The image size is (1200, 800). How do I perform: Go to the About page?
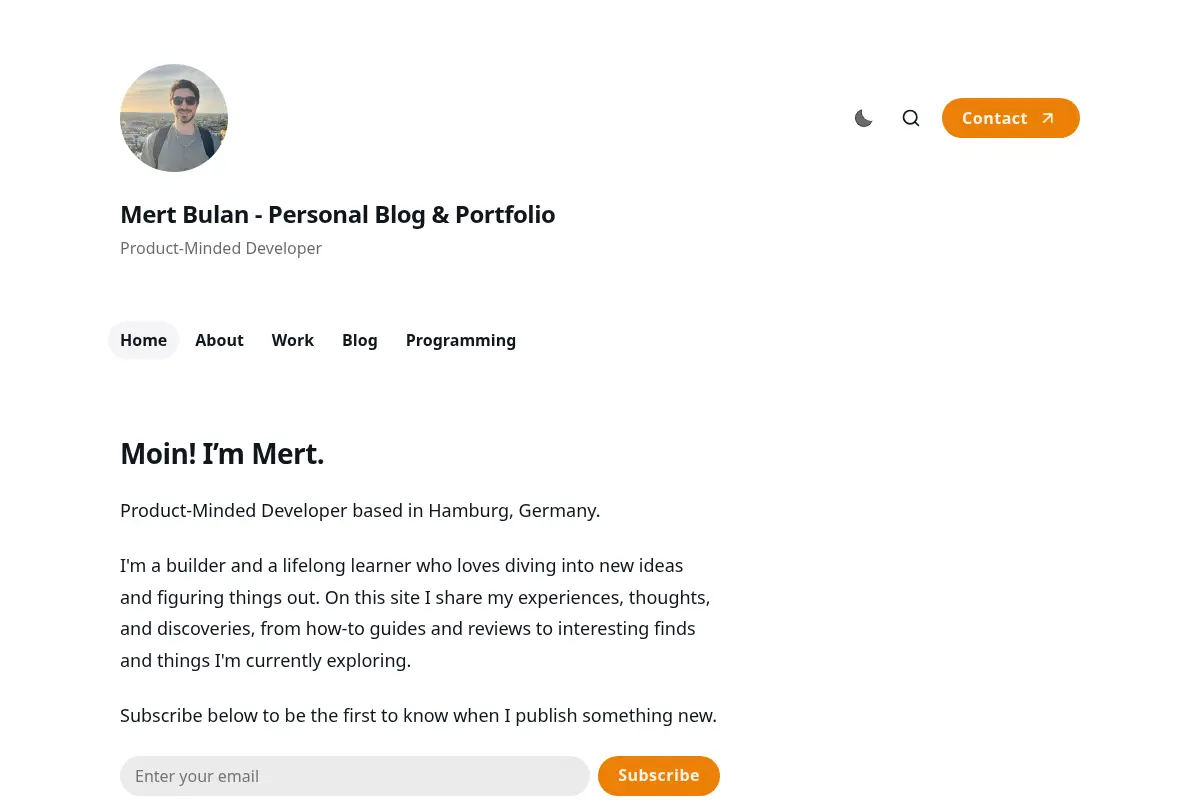click(219, 340)
